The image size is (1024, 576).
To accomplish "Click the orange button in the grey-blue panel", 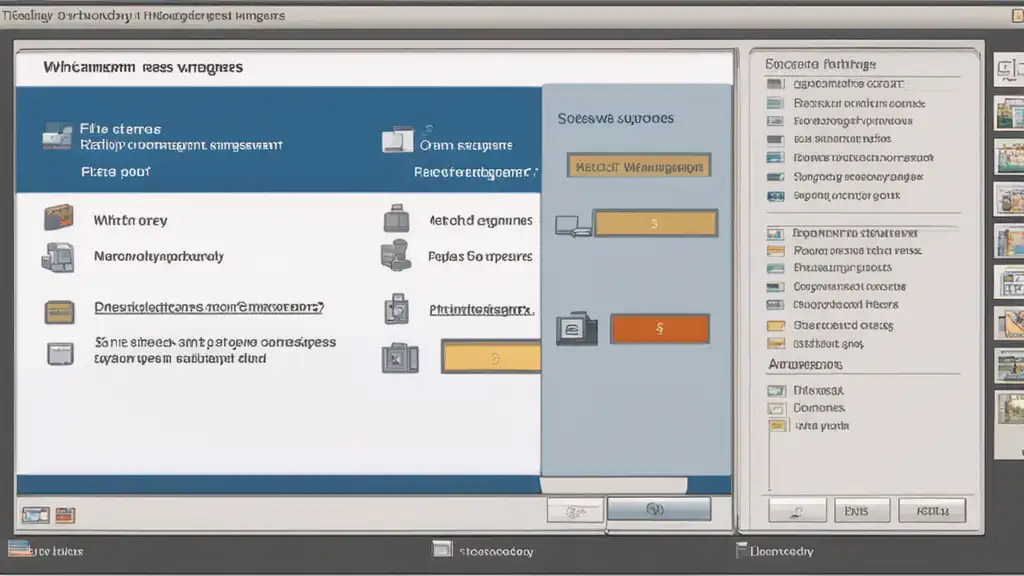I will tap(660, 328).
